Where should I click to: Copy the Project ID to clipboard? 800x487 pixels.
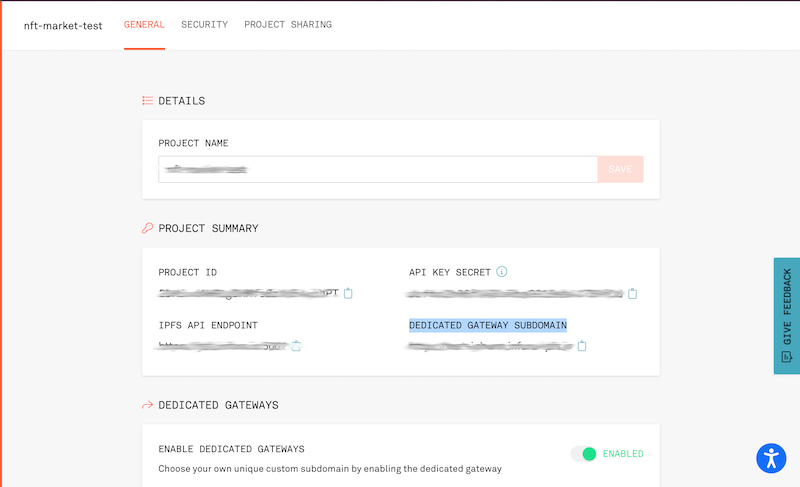click(348, 293)
